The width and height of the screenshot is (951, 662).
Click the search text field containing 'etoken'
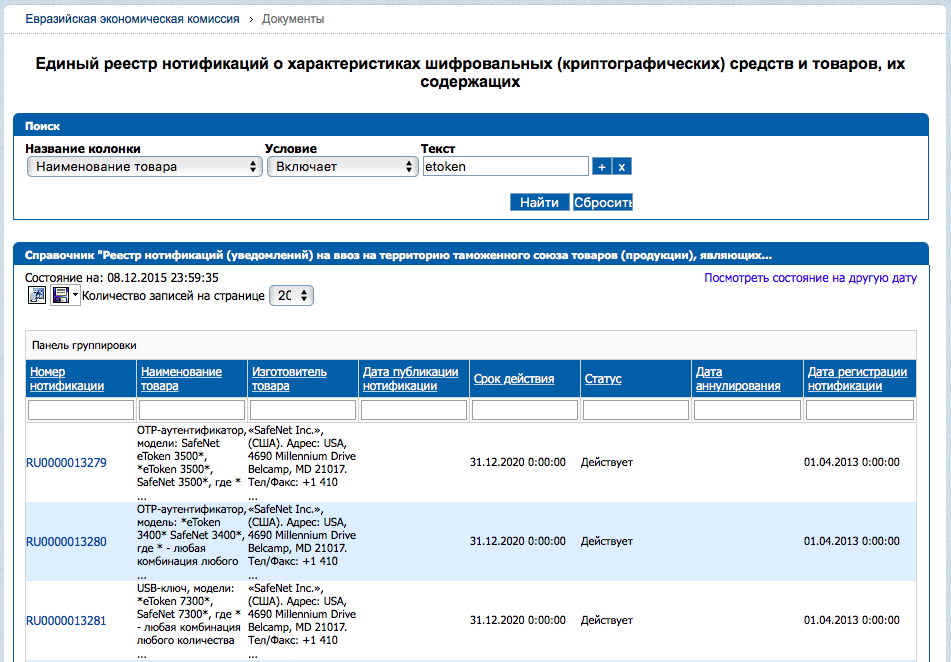505,167
